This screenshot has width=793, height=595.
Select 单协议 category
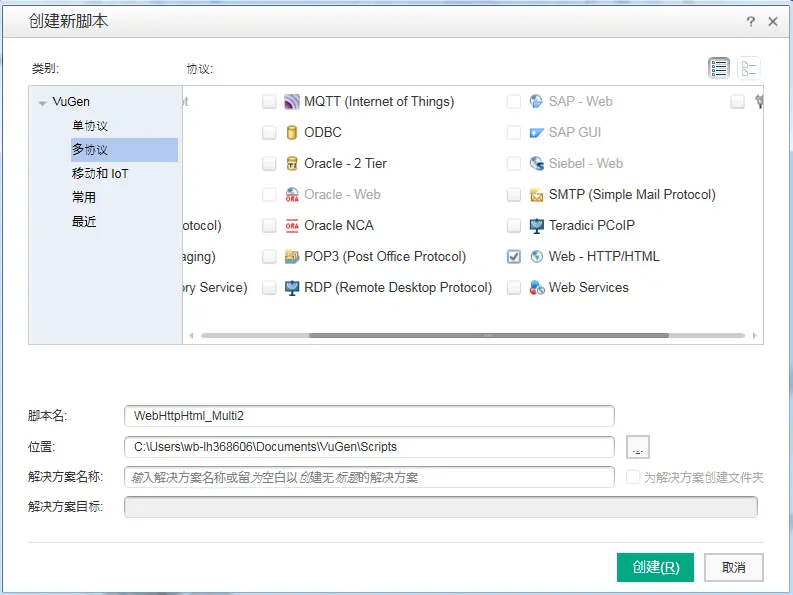[90, 125]
